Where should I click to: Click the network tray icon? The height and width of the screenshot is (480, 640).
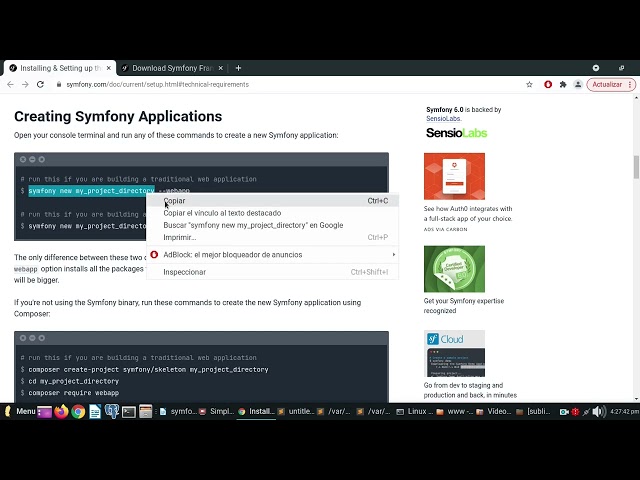click(x=586, y=412)
